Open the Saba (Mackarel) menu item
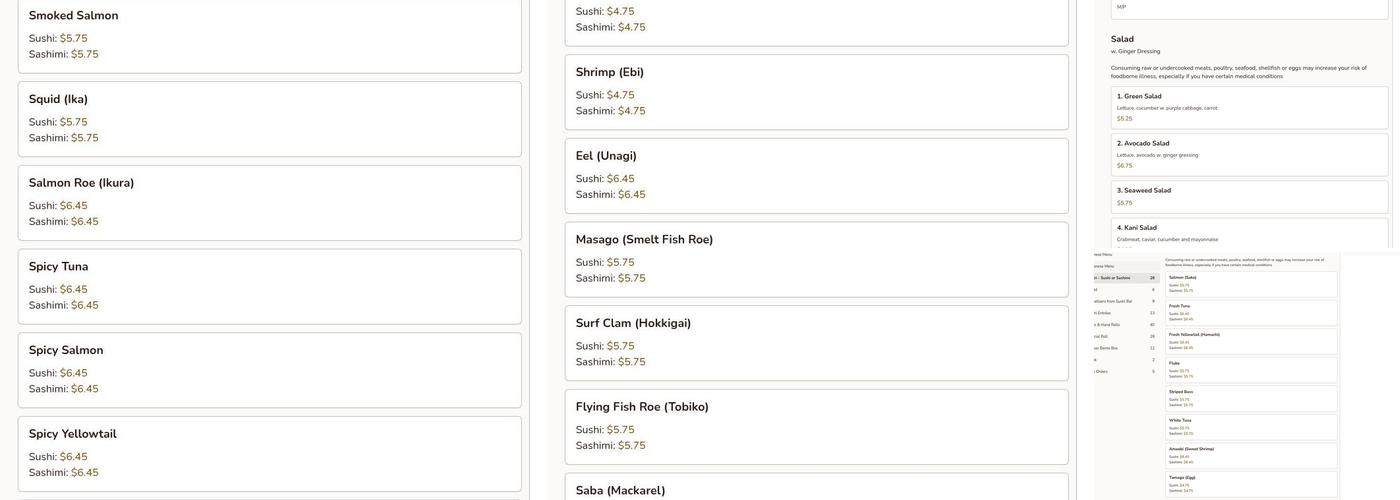Image resolution: width=1400 pixels, height=500 pixels. click(816, 490)
